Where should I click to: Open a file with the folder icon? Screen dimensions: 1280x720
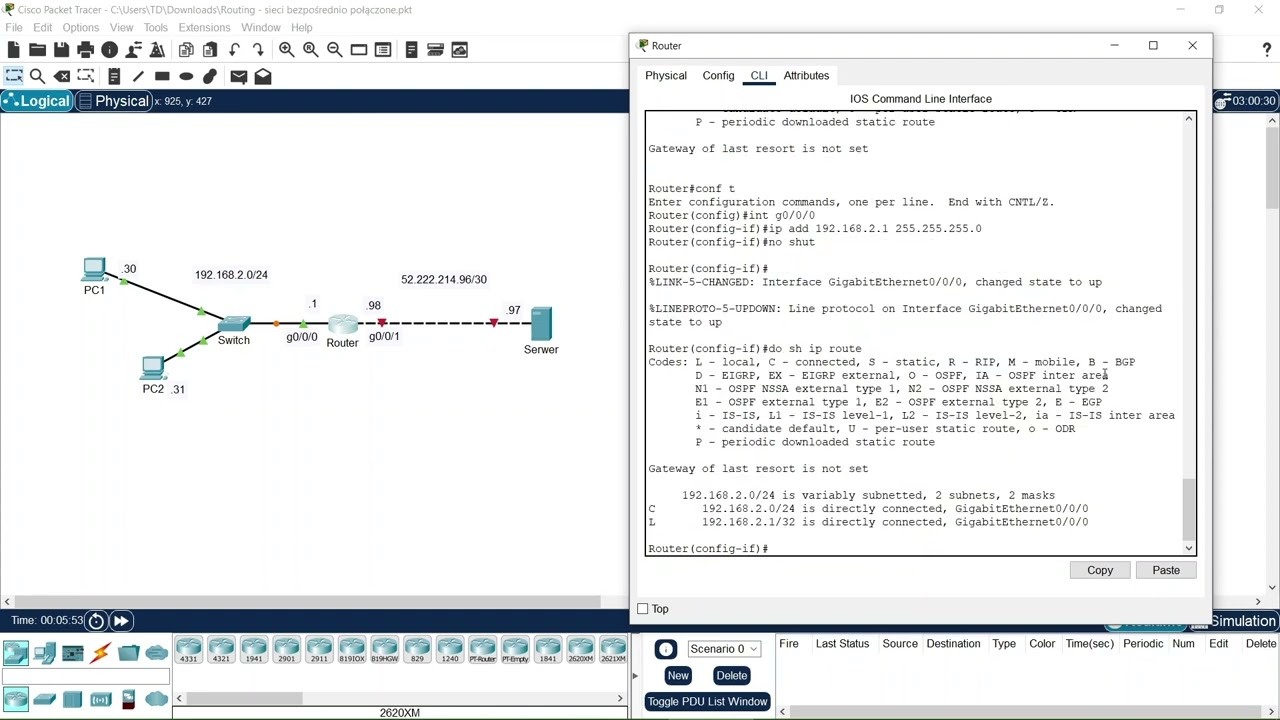pyautogui.click(x=37, y=49)
